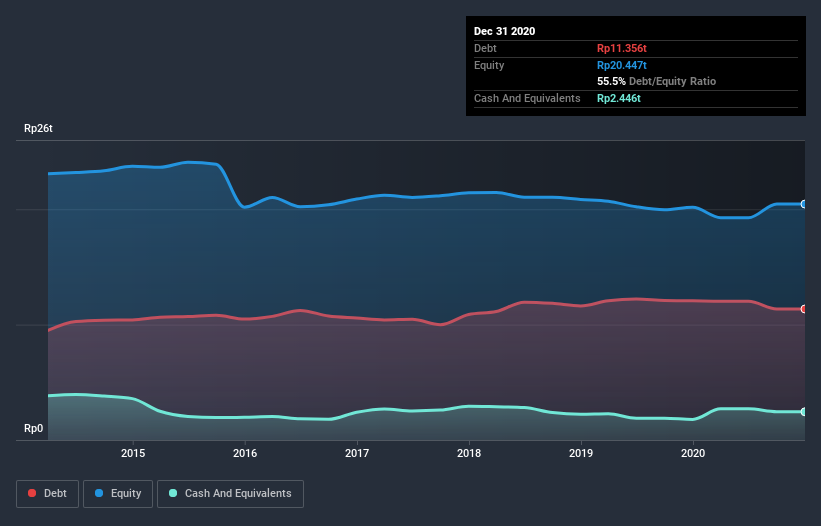This screenshot has height=526, width=821.
Task: Click the Dec 31 2020 tooltip header
Action: click(504, 31)
